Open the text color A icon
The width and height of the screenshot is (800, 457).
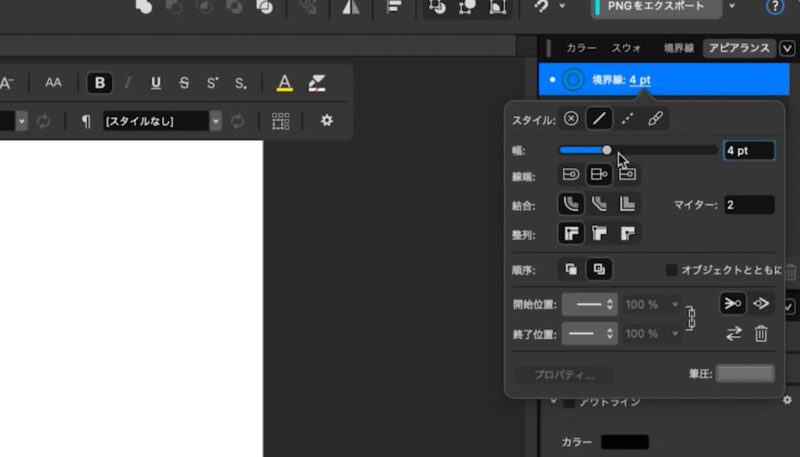point(285,83)
